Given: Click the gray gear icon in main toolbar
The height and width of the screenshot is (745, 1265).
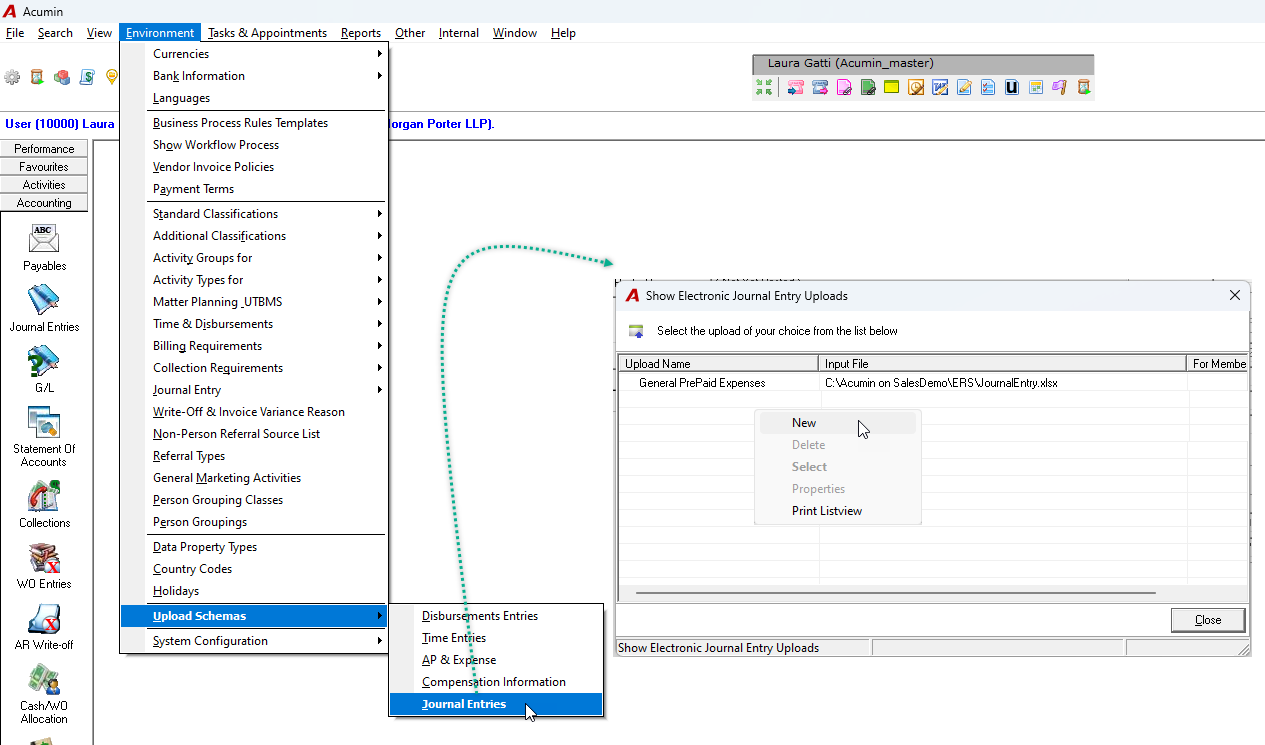Looking at the screenshot, I should point(12,77).
